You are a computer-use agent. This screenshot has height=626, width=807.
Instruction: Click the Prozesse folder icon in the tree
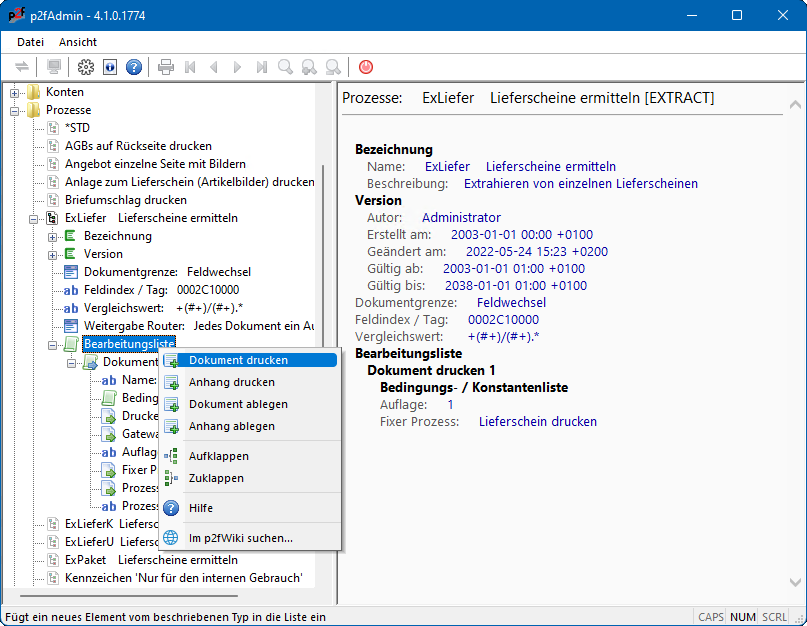tap(35, 110)
